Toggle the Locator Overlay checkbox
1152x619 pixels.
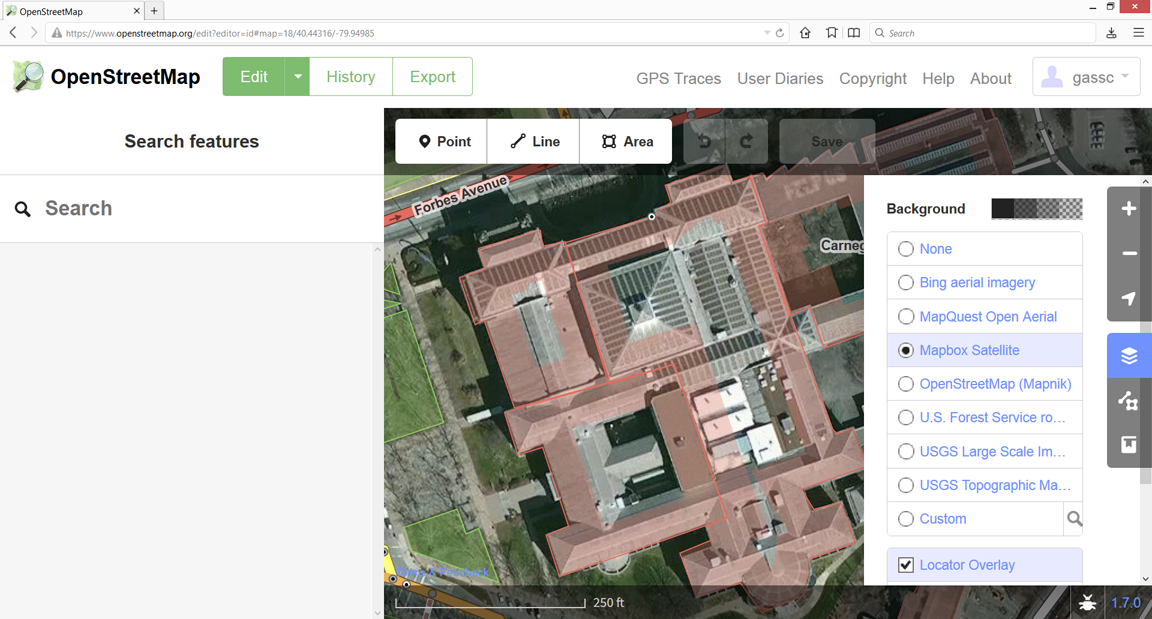906,565
